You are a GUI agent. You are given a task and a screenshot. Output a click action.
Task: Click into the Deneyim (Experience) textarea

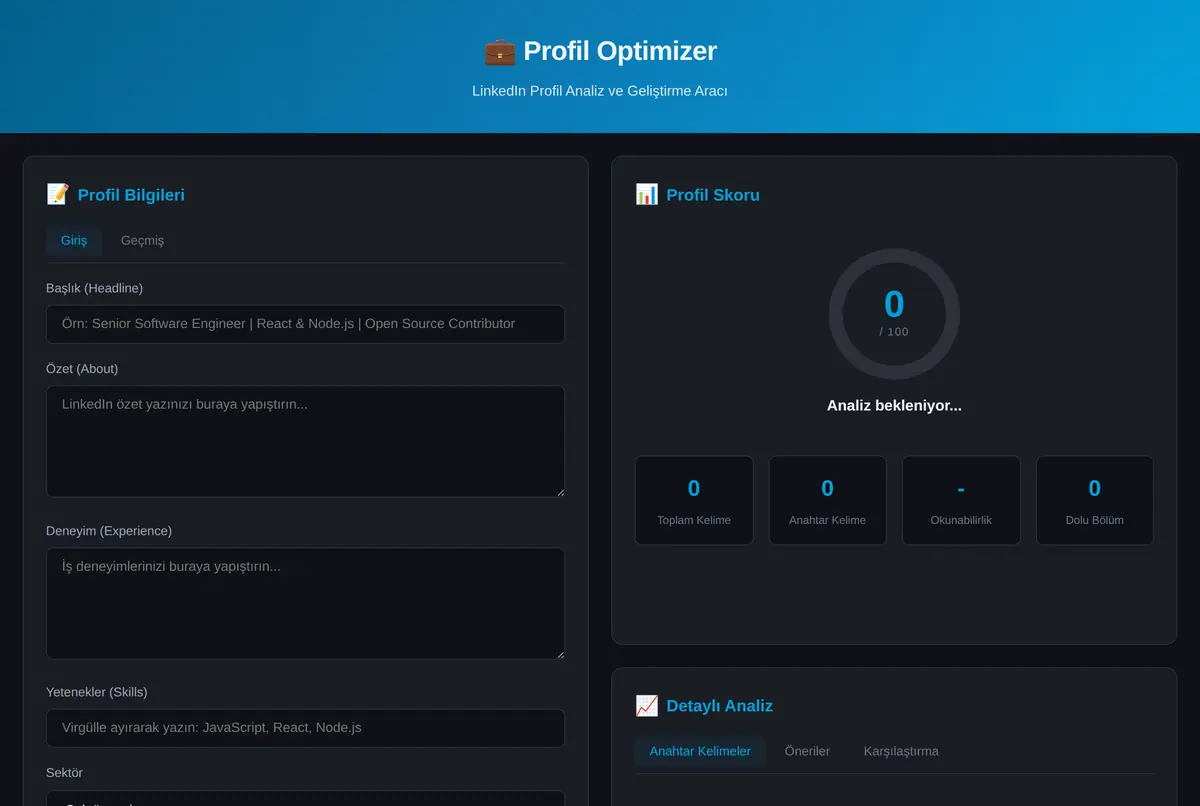(x=305, y=603)
